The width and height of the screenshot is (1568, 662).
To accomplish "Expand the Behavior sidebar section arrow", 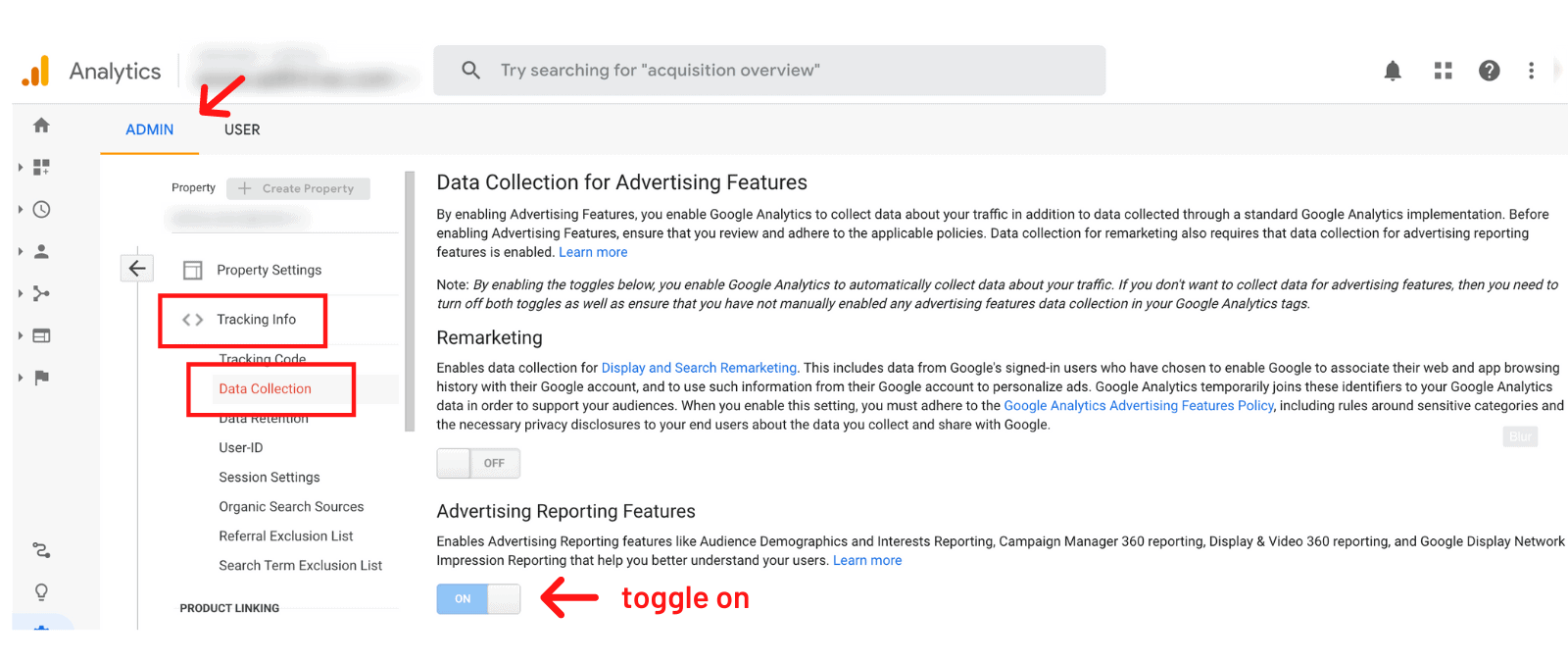I will [21, 335].
